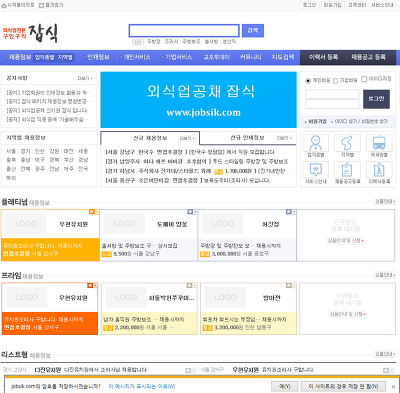Click 상품안내 및 신청 in empty 프라임 slot
This screenshot has height=393, width=400.
point(348,314)
